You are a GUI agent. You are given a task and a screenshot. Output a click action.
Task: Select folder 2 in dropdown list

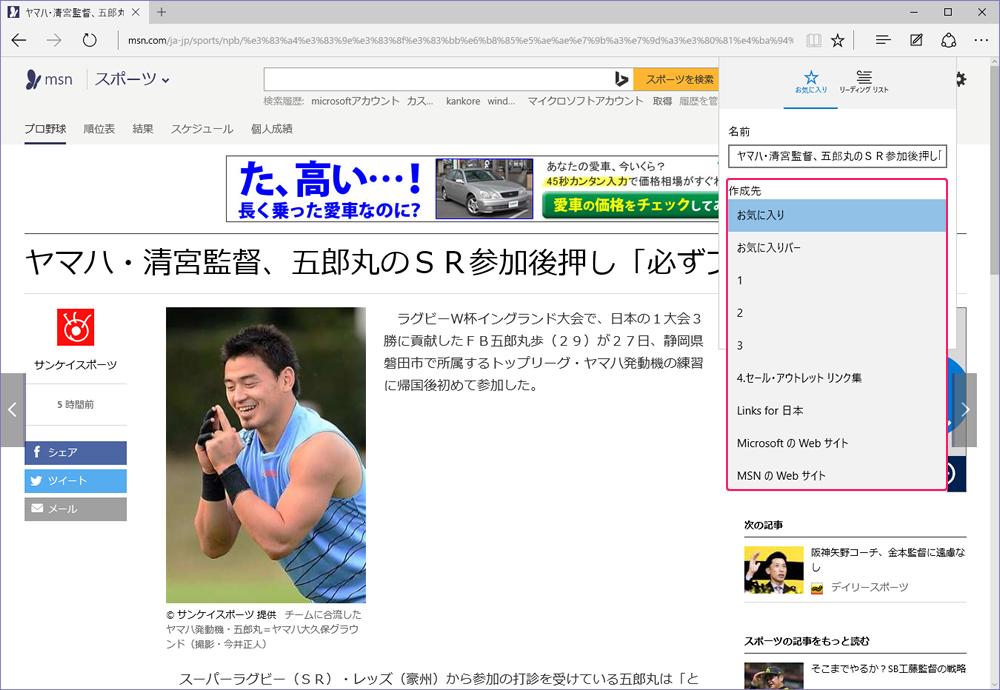click(837, 313)
